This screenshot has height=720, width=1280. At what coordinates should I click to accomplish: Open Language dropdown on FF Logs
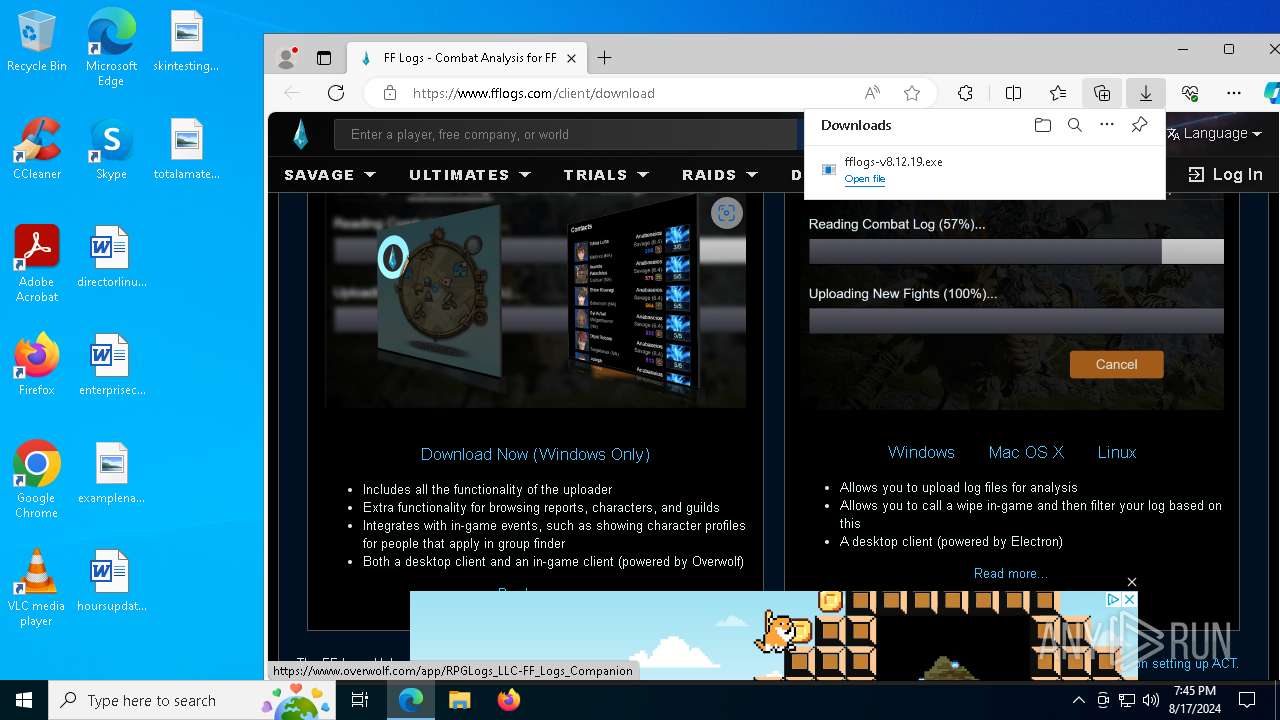pyautogui.click(x=1215, y=133)
